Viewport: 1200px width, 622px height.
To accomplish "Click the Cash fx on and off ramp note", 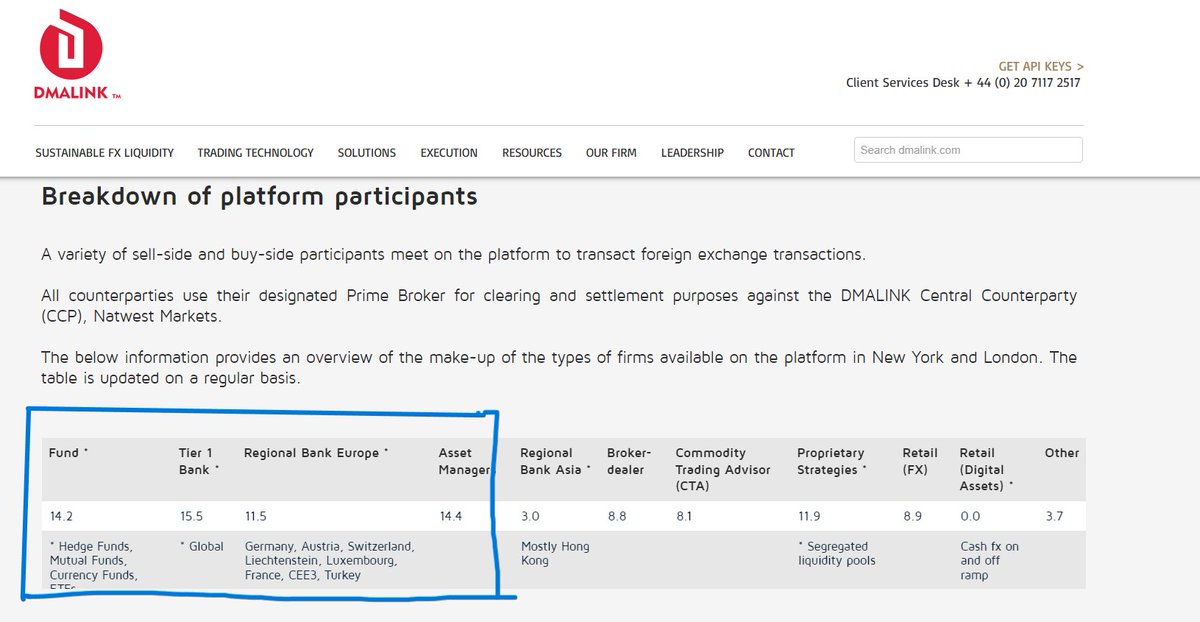I will point(989,561).
